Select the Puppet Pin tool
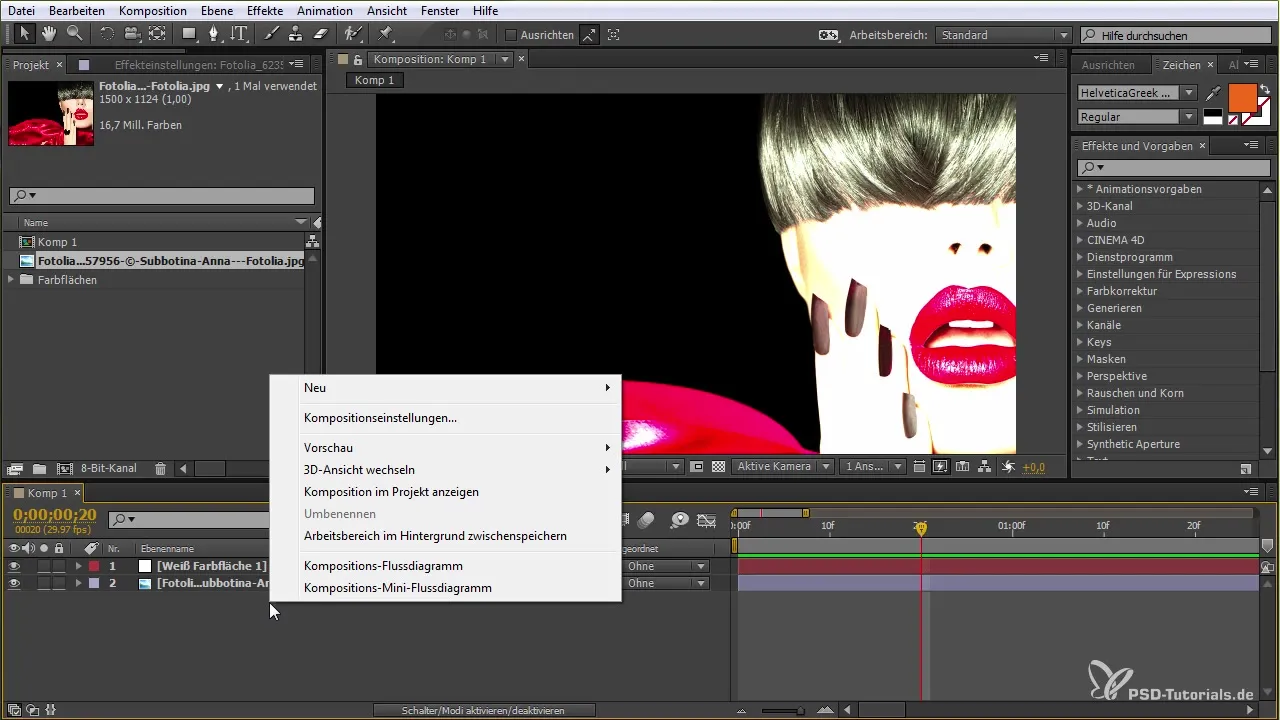Image resolution: width=1280 pixels, height=720 pixels. (x=385, y=34)
